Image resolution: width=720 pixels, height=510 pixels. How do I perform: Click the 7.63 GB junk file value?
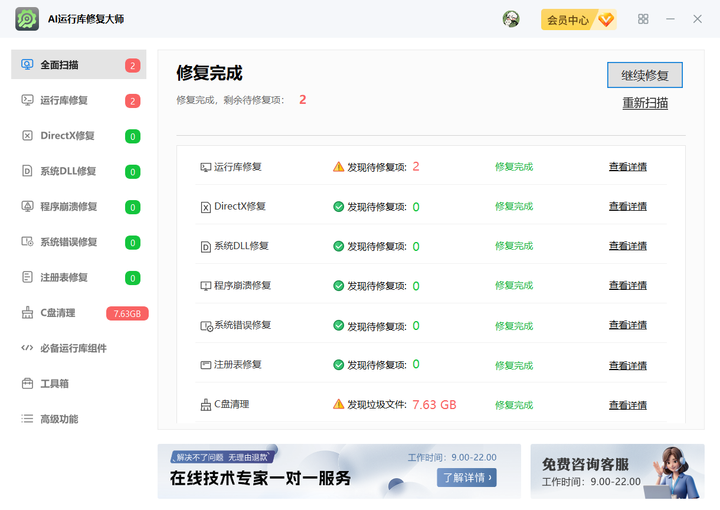tap(434, 404)
